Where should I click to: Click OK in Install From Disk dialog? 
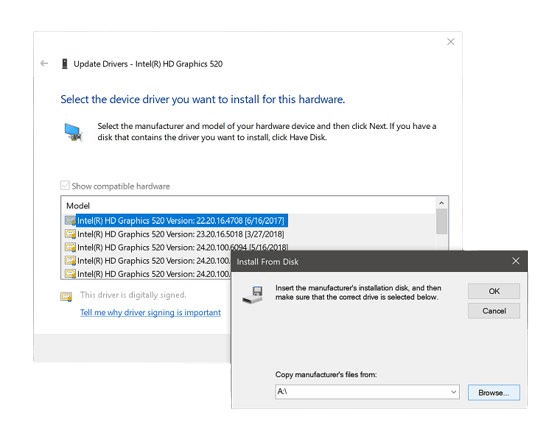(494, 291)
